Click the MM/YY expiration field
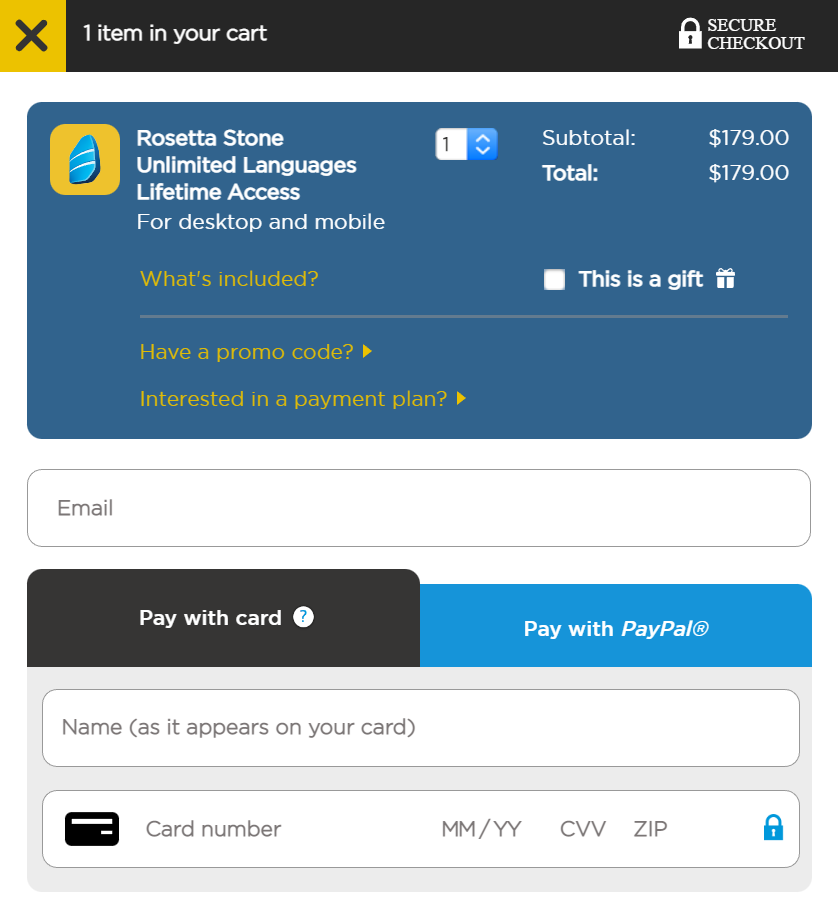The width and height of the screenshot is (838, 912). 481,829
